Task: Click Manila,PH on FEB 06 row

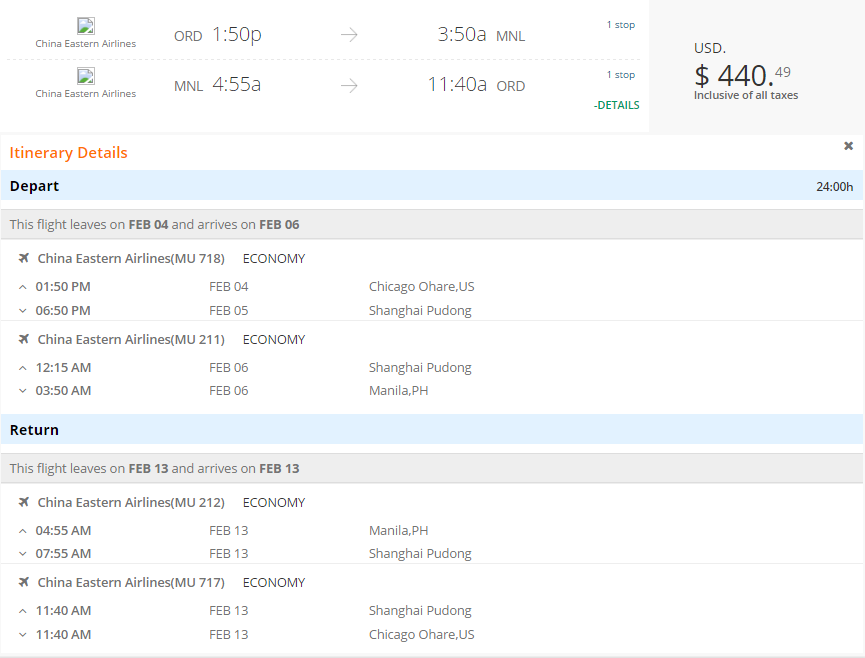Action: pos(398,390)
